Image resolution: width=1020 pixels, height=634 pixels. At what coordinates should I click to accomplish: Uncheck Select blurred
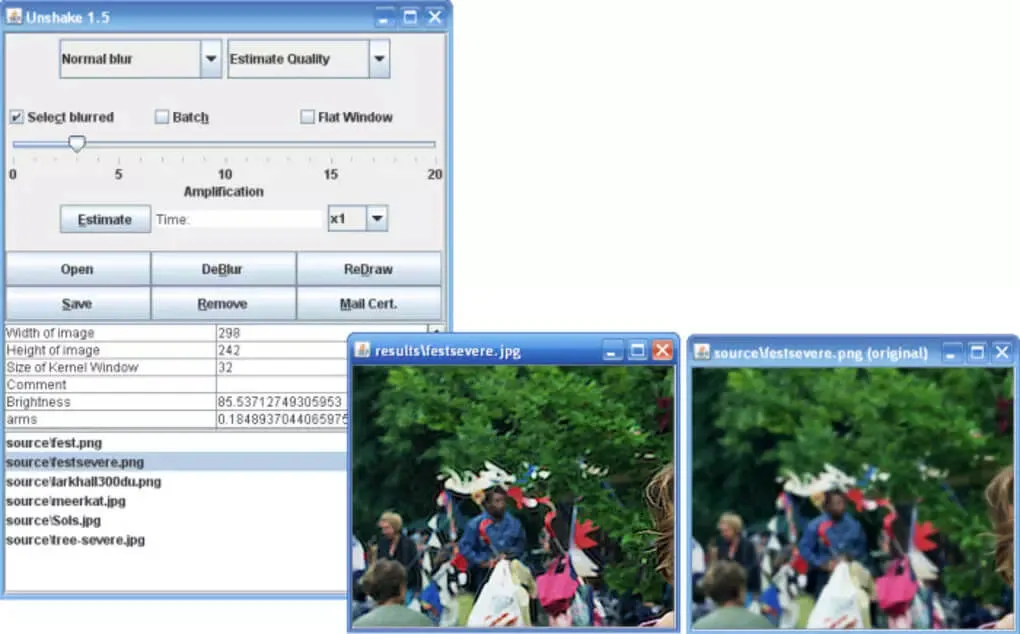pos(16,117)
